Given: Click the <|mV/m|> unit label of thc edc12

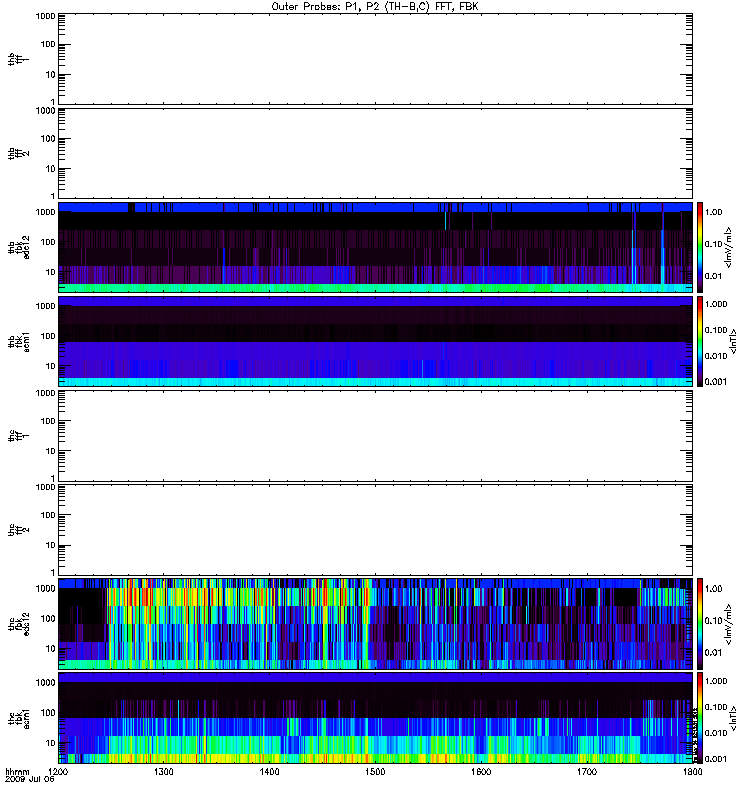Looking at the screenshot, I should tap(728, 624).
